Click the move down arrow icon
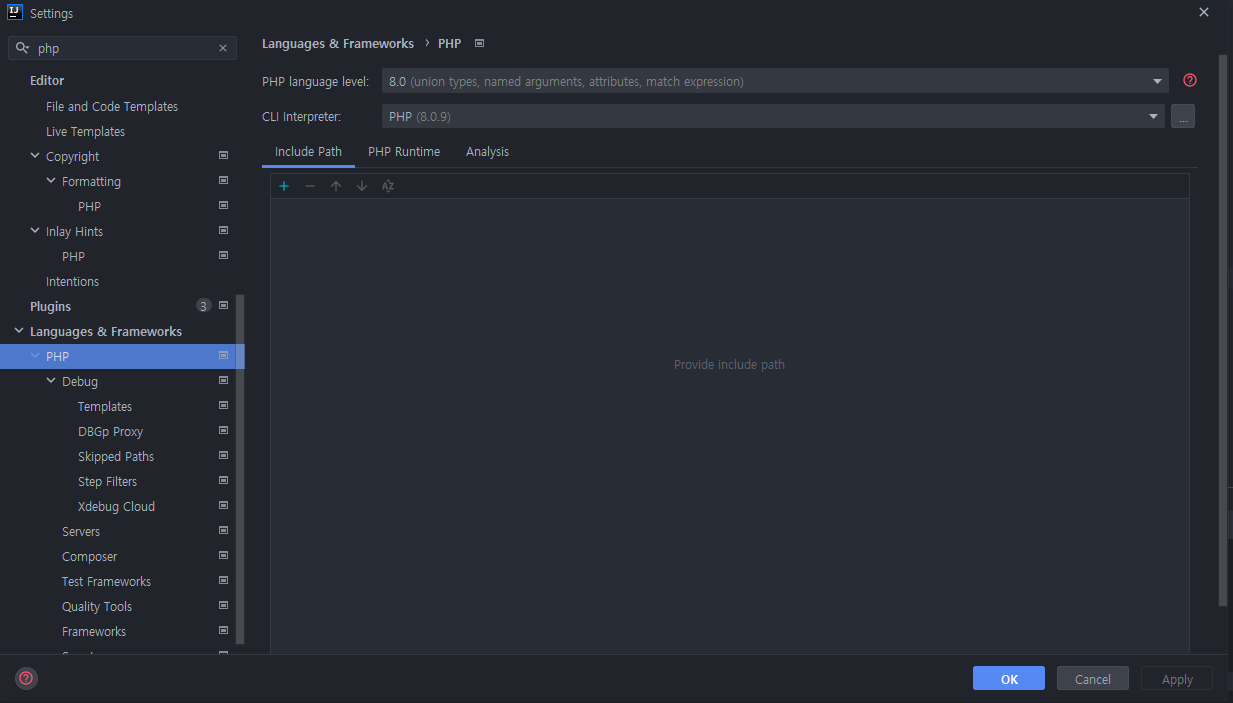The width and height of the screenshot is (1233, 703). coord(362,186)
